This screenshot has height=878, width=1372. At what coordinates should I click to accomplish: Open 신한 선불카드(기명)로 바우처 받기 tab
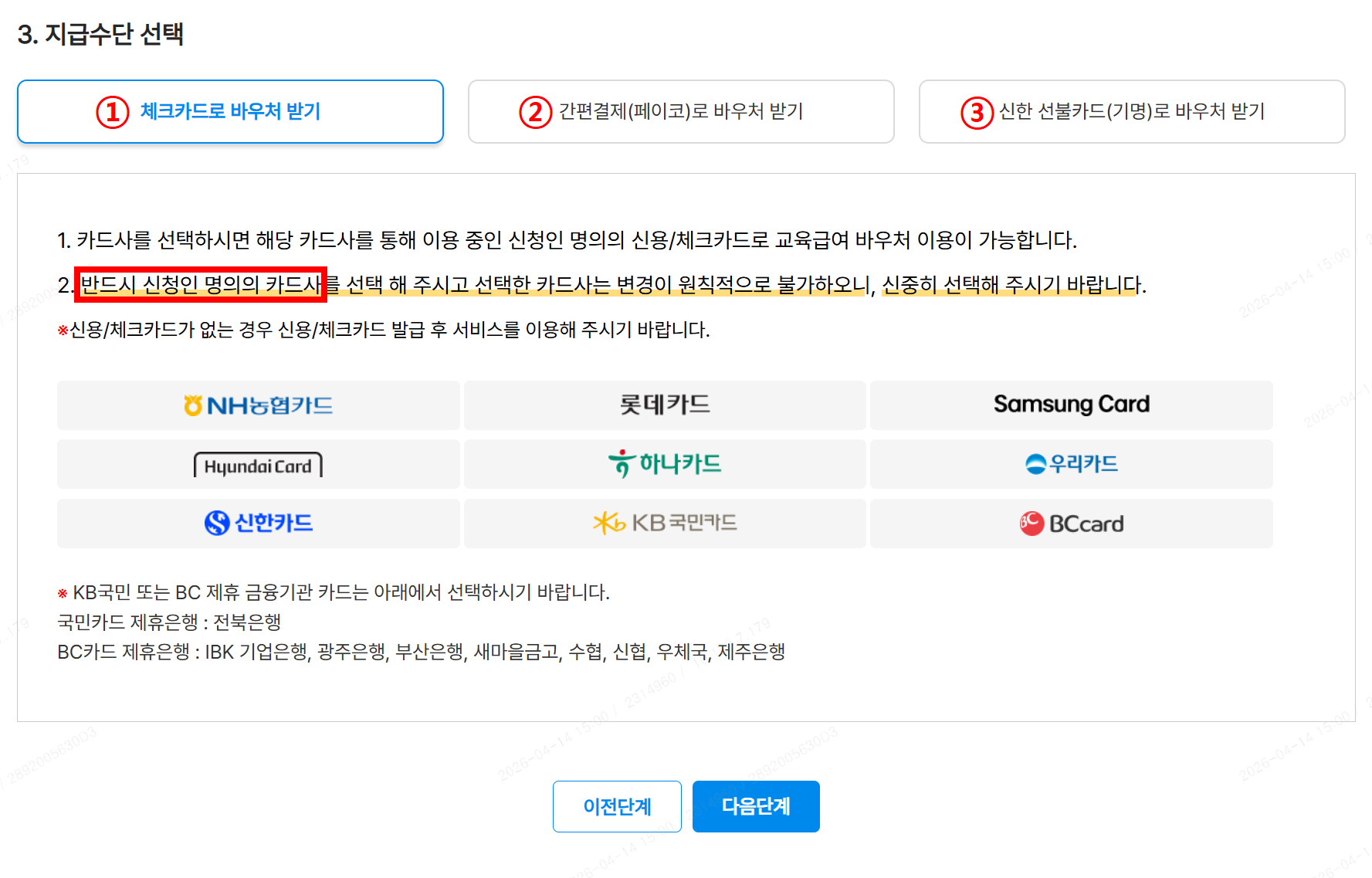1132,111
